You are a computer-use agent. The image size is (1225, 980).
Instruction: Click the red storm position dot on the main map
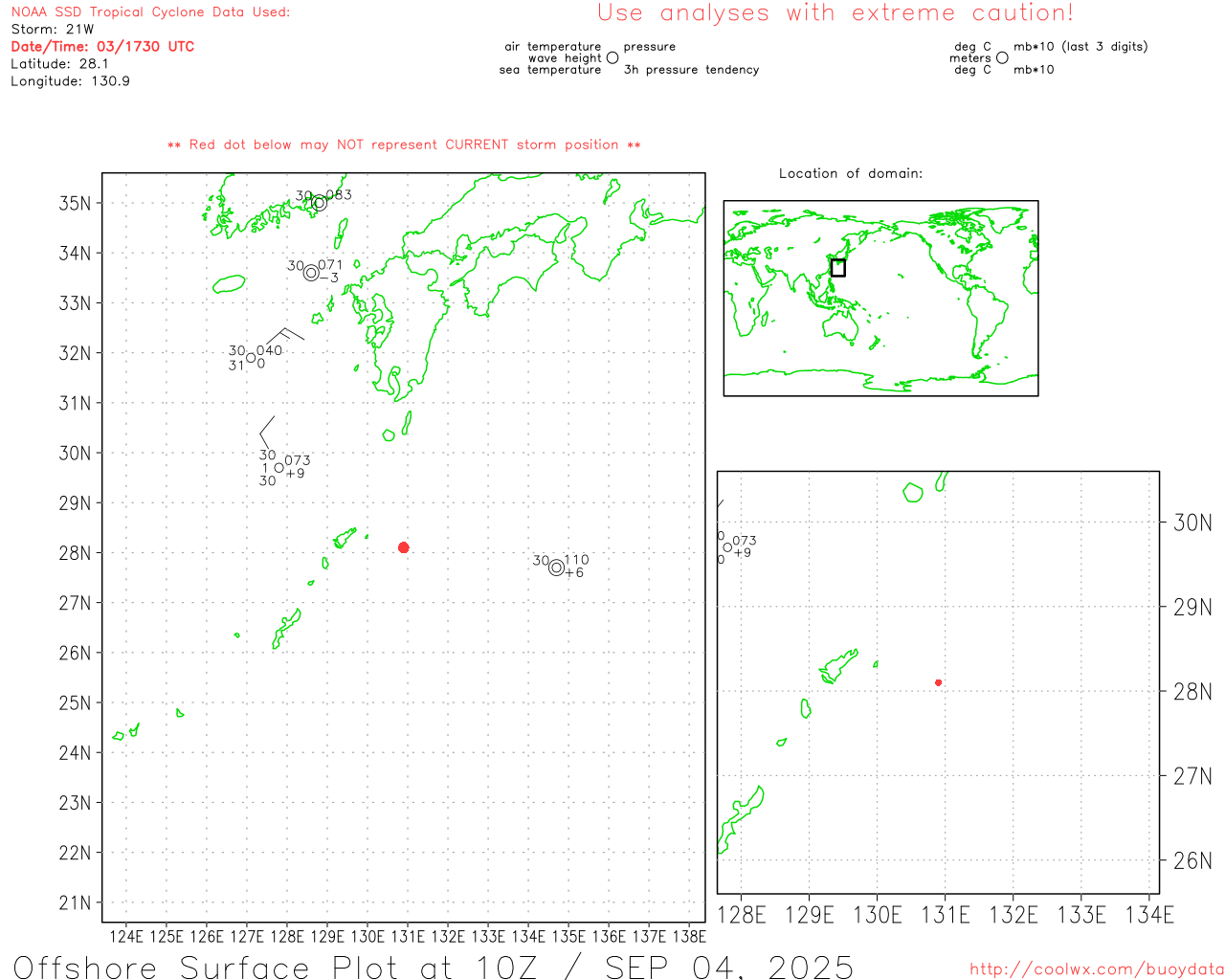click(x=403, y=547)
